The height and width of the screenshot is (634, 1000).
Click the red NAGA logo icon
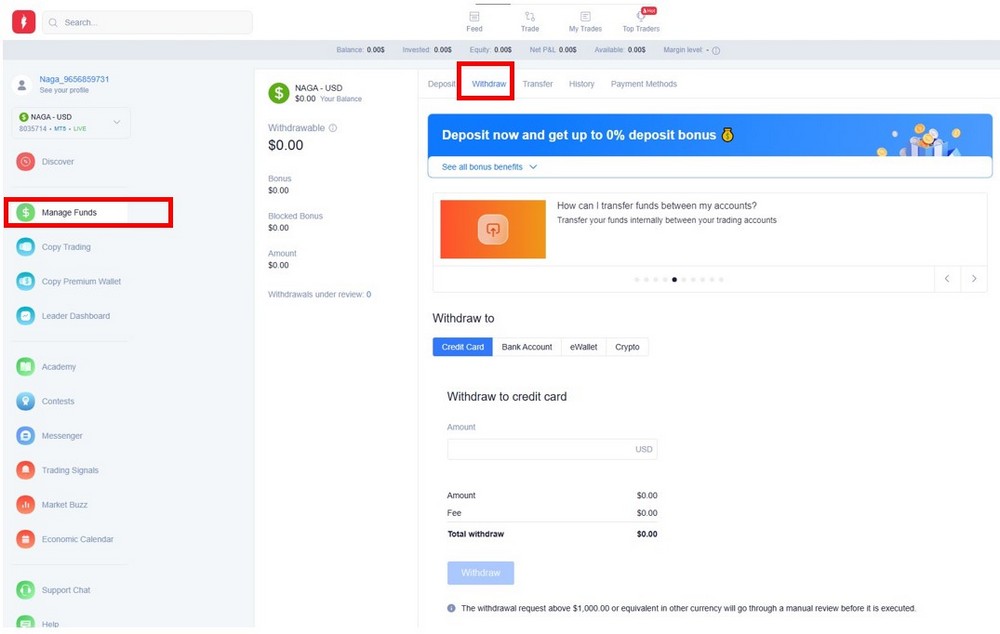click(x=24, y=22)
